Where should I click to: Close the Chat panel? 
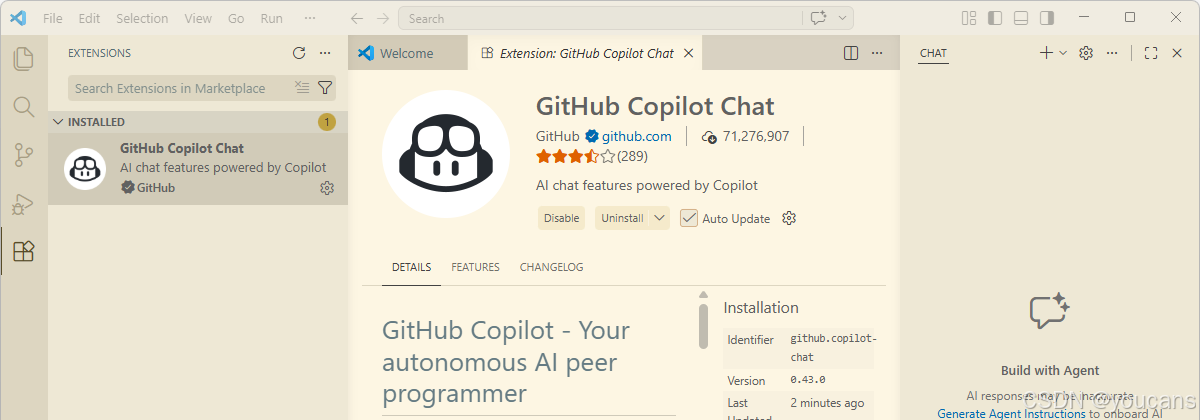pyautogui.click(x=1177, y=53)
